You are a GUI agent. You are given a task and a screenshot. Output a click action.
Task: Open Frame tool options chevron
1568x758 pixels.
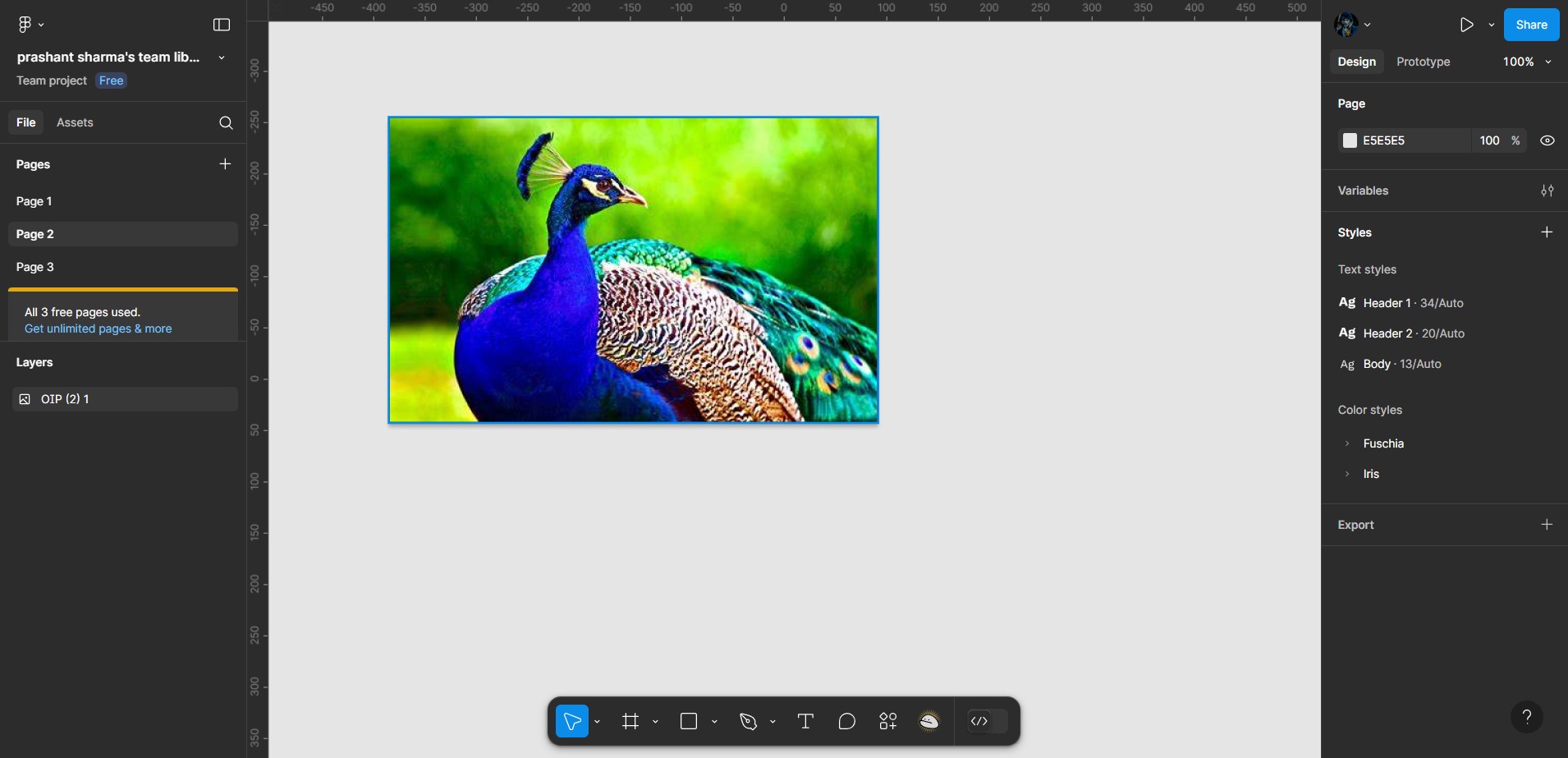tap(655, 721)
